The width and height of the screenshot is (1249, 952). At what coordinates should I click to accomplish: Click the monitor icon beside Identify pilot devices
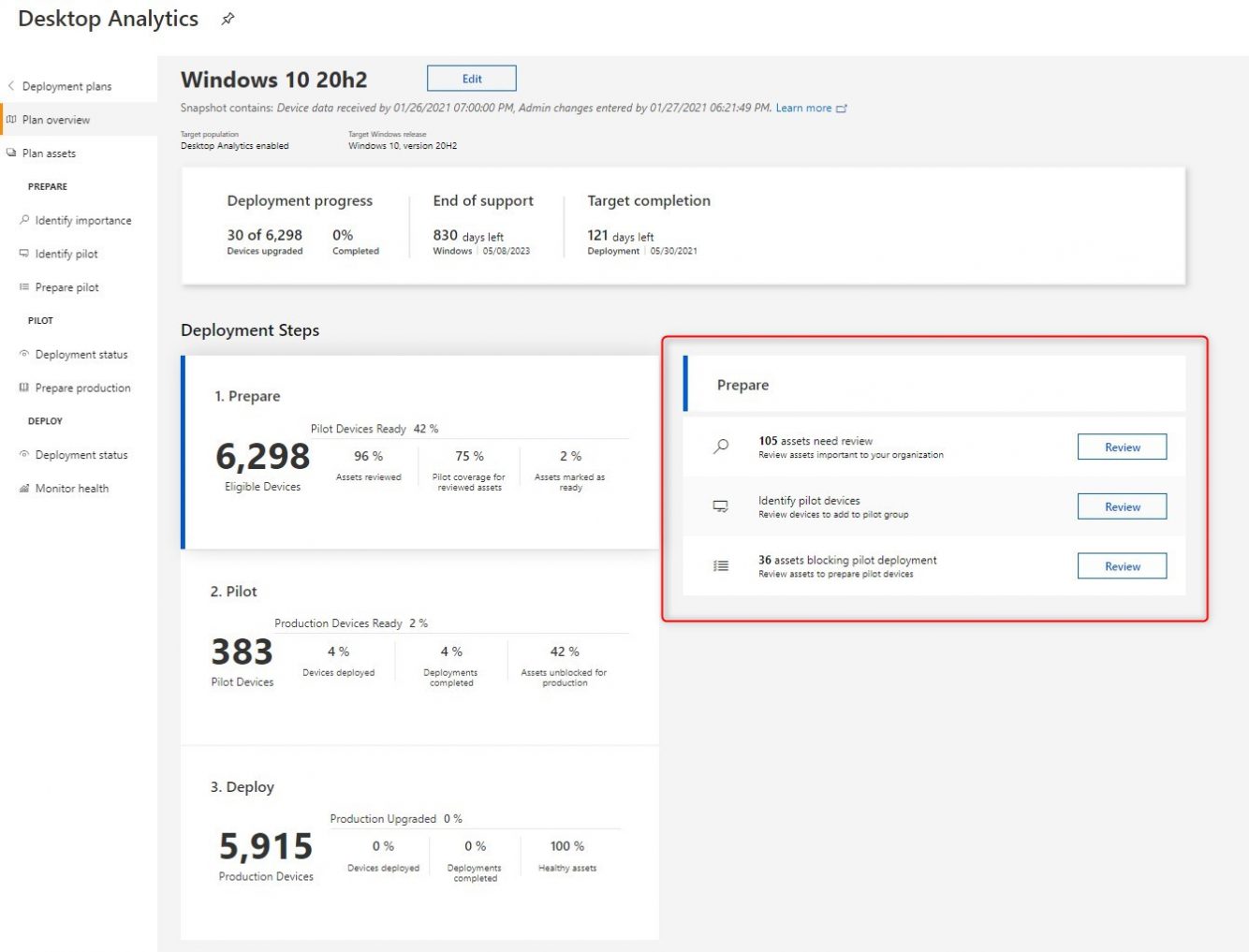720,505
